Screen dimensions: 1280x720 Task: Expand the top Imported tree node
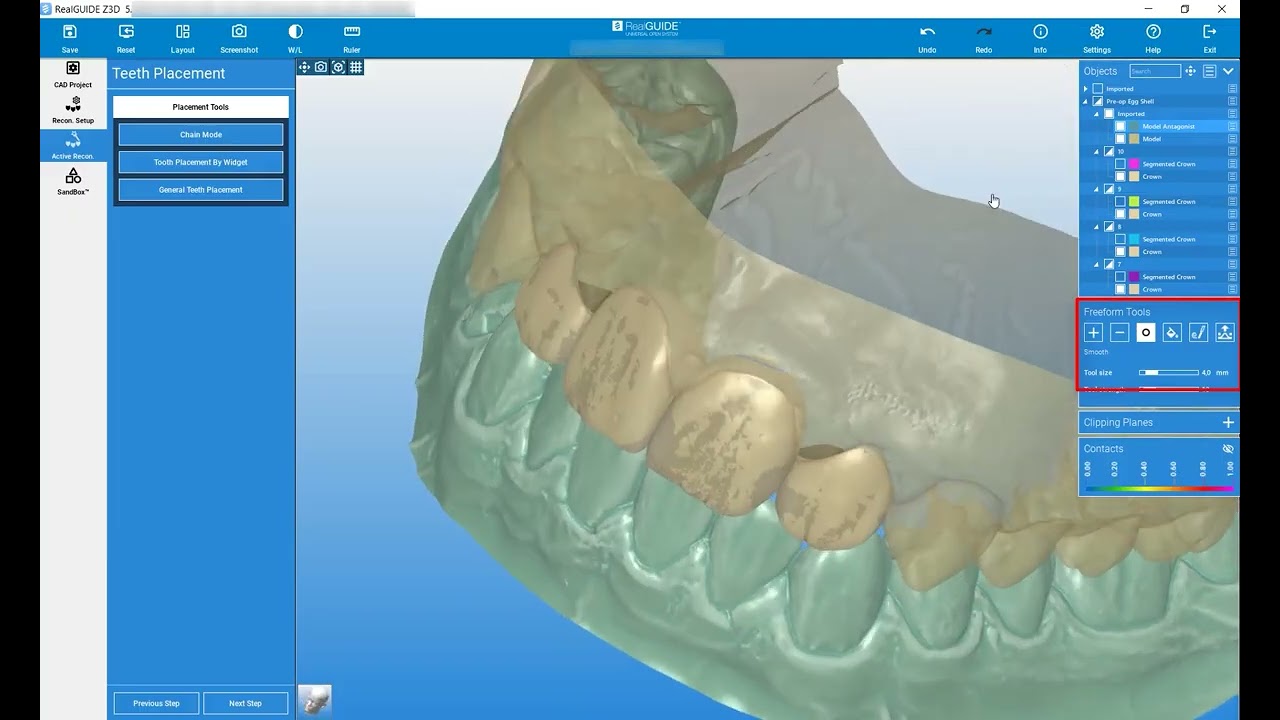(1085, 89)
